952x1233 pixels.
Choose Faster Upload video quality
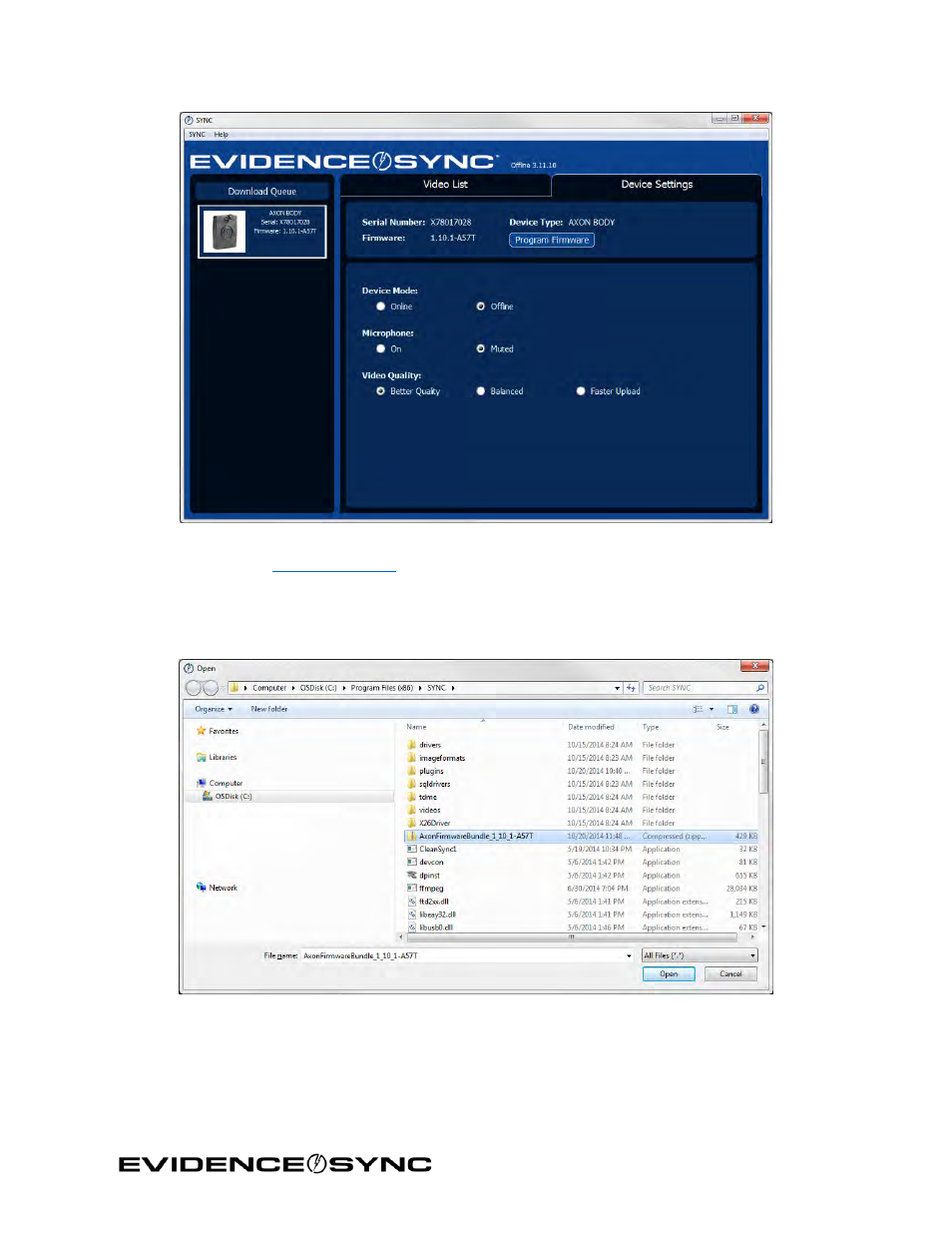tap(580, 391)
